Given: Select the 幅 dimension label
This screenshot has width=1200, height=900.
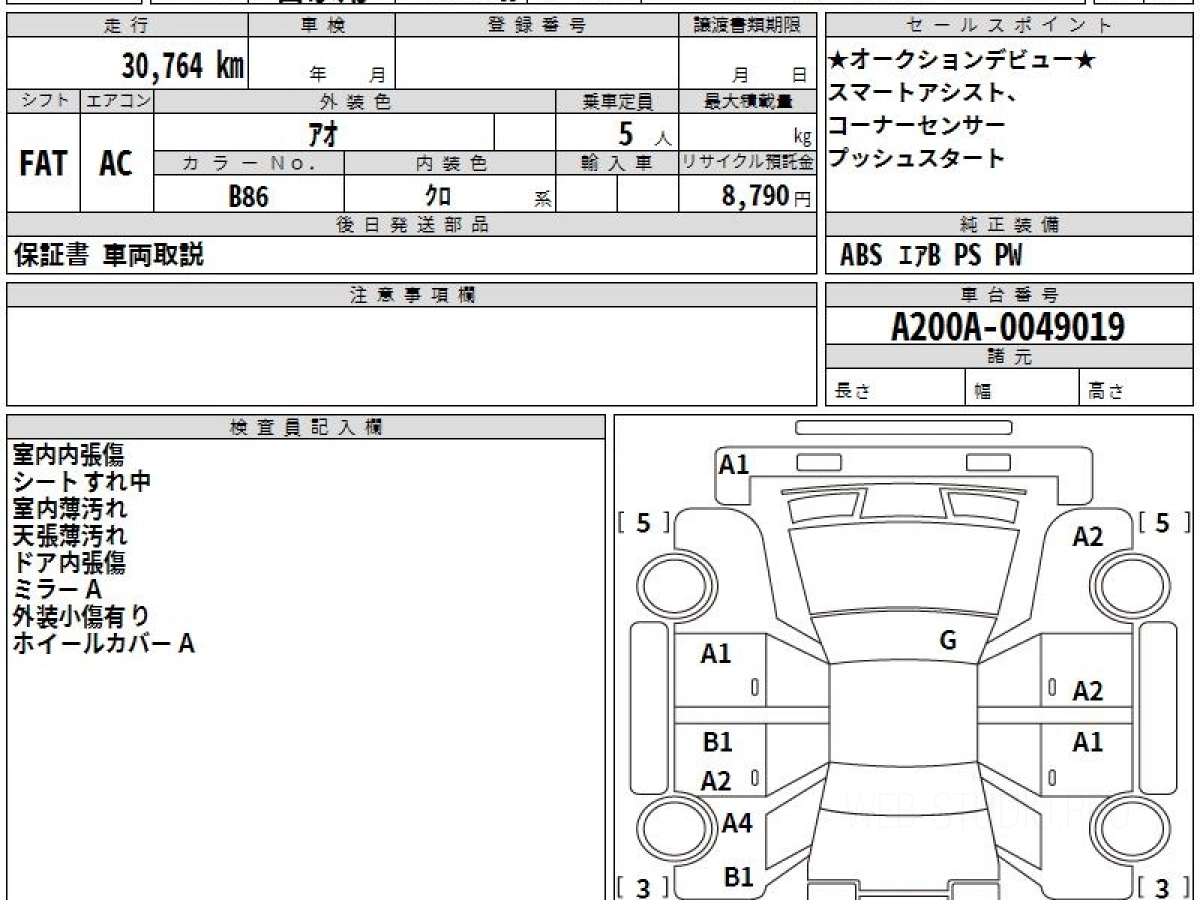Looking at the screenshot, I should pos(983,392).
